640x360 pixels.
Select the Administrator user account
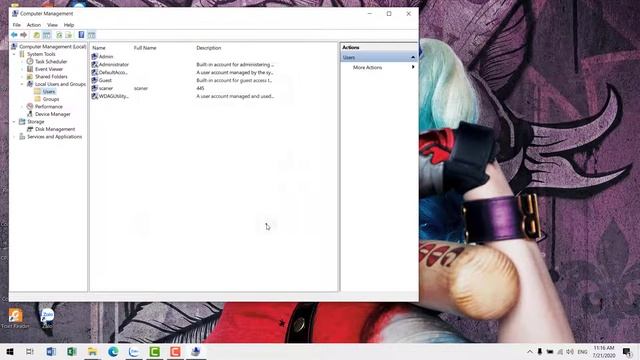(x=113, y=64)
